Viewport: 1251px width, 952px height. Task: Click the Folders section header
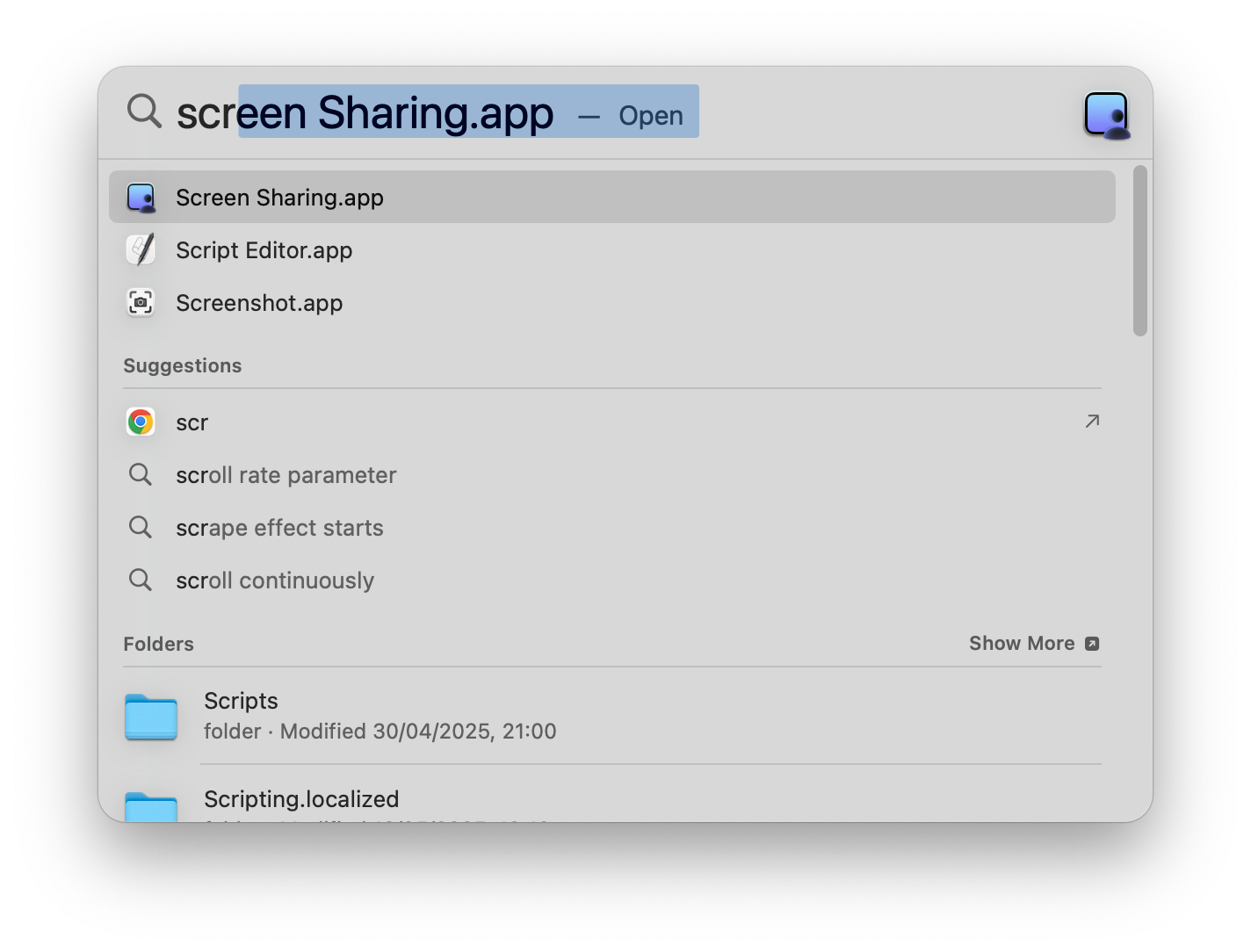(x=158, y=645)
